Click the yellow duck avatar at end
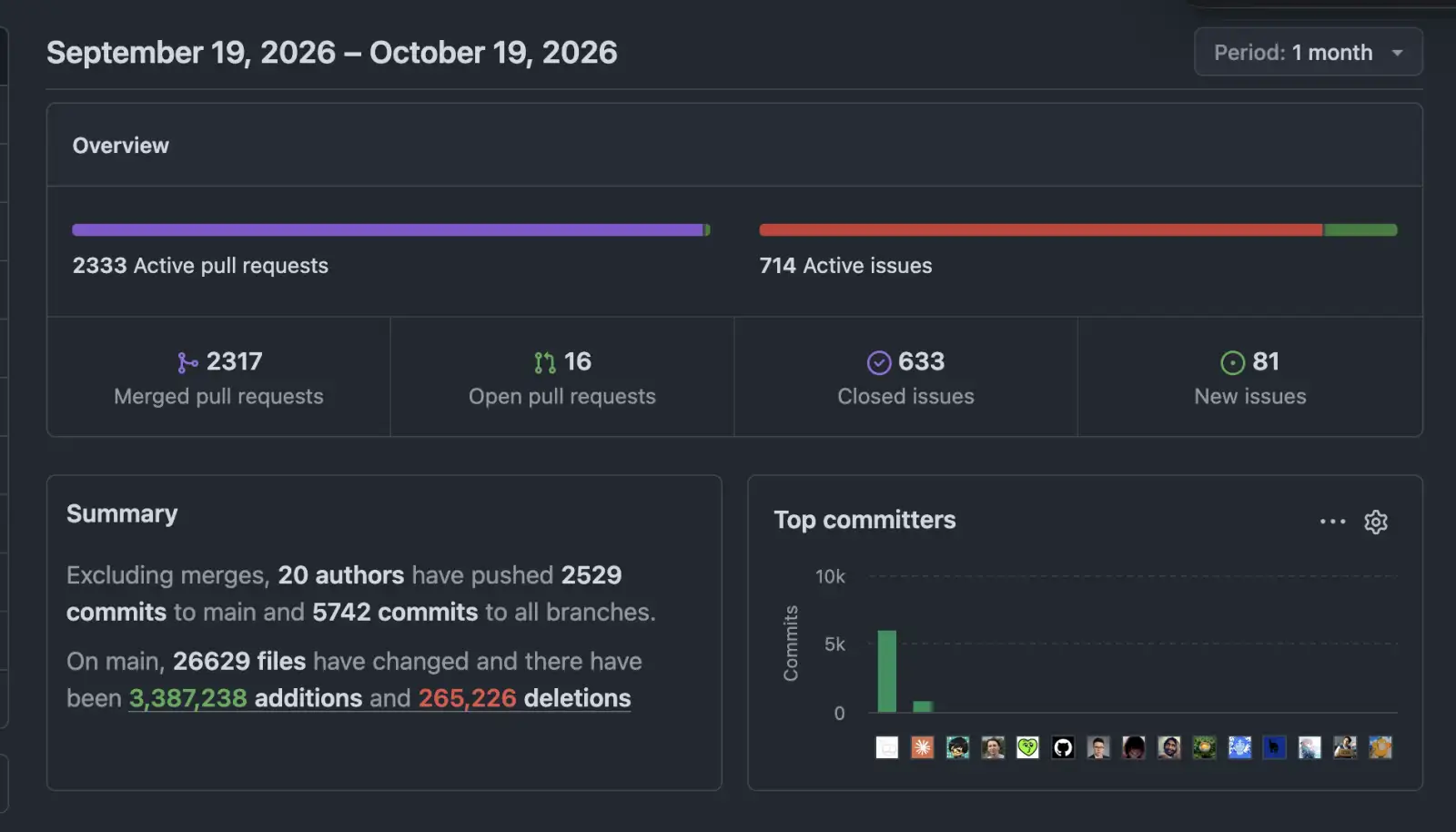Screen dimensions: 1456x832 click(1380, 747)
